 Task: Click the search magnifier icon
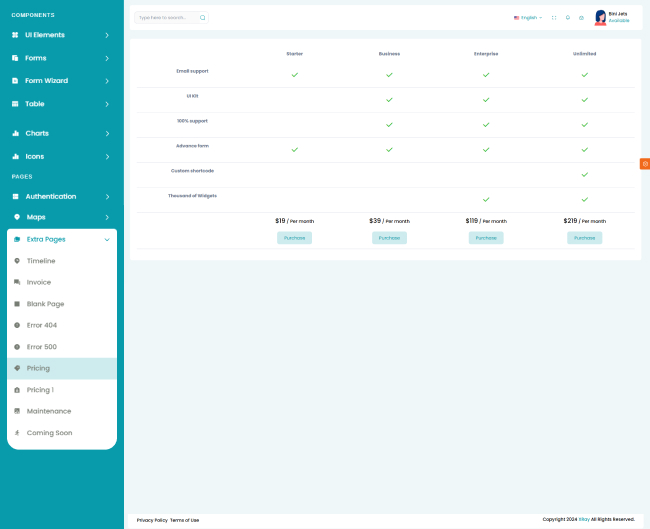pos(202,17)
